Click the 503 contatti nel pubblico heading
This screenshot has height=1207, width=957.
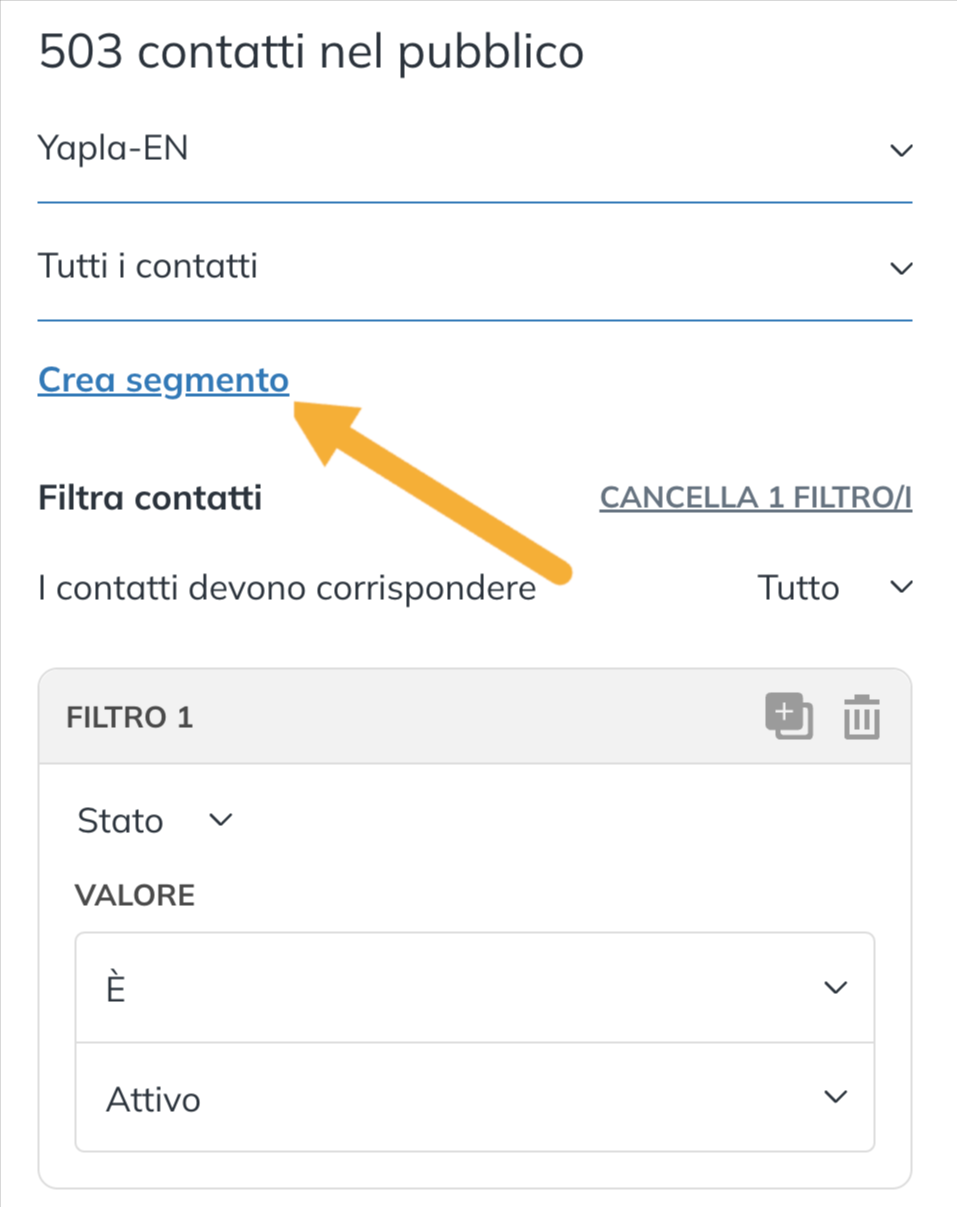(311, 52)
